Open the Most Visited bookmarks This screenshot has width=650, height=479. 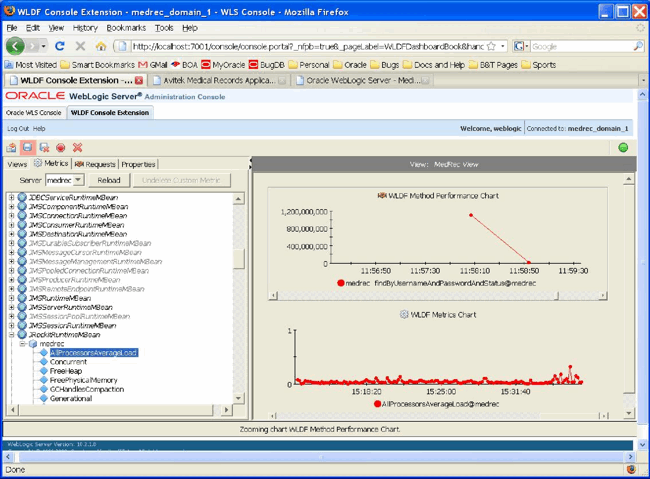click(31, 65)
